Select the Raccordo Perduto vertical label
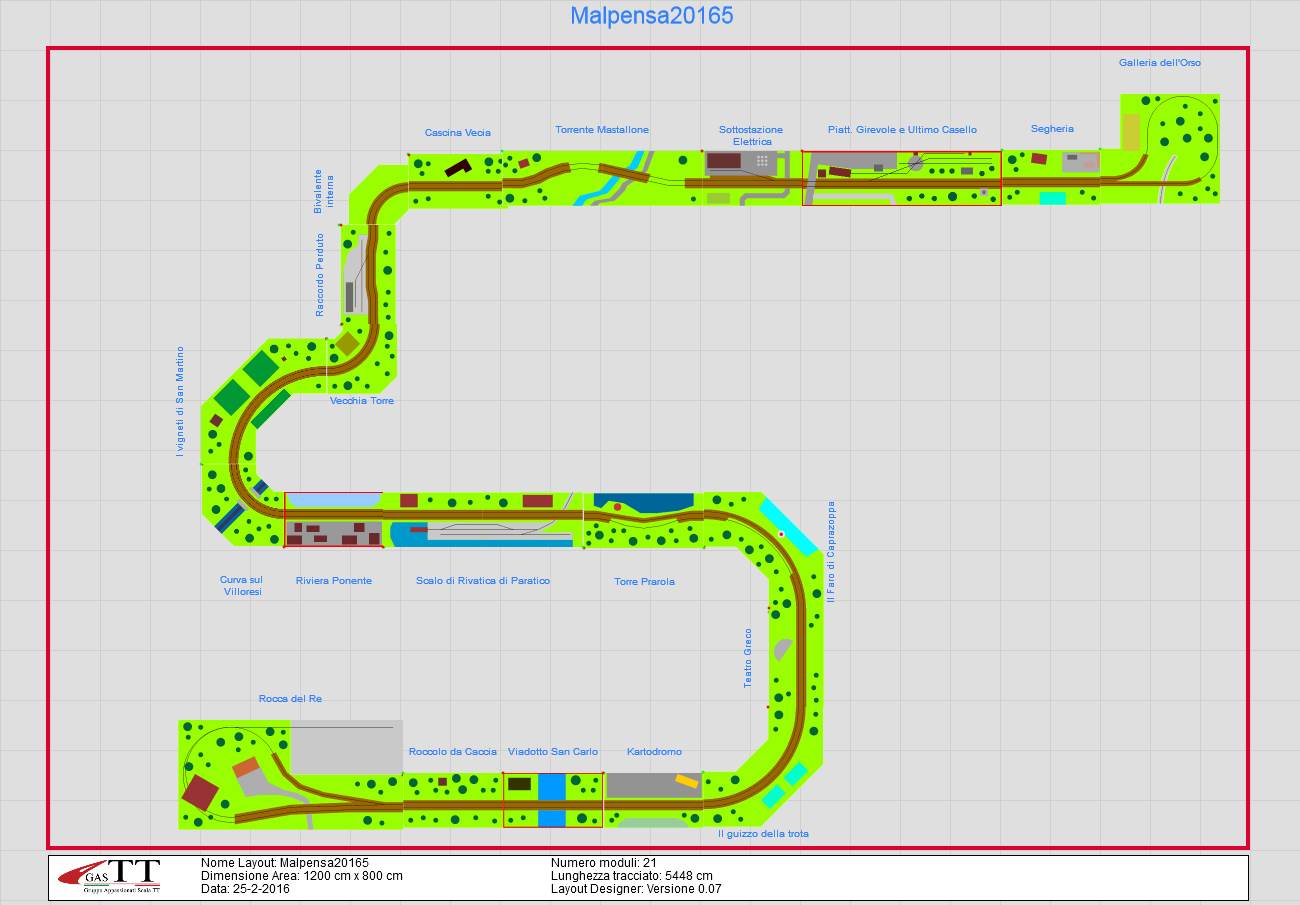The height and width of the screenshot is (905, 1300). [320, 275]
